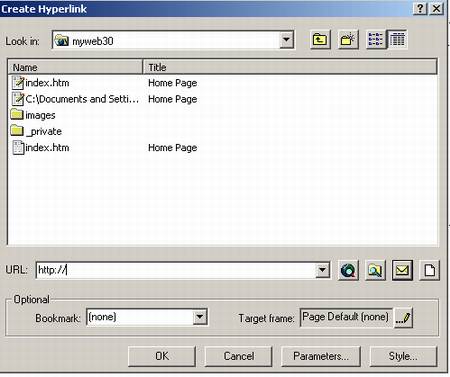This screenshot has height=377, width=450.
Task: Click the OK button
Action: pos(162,356)
